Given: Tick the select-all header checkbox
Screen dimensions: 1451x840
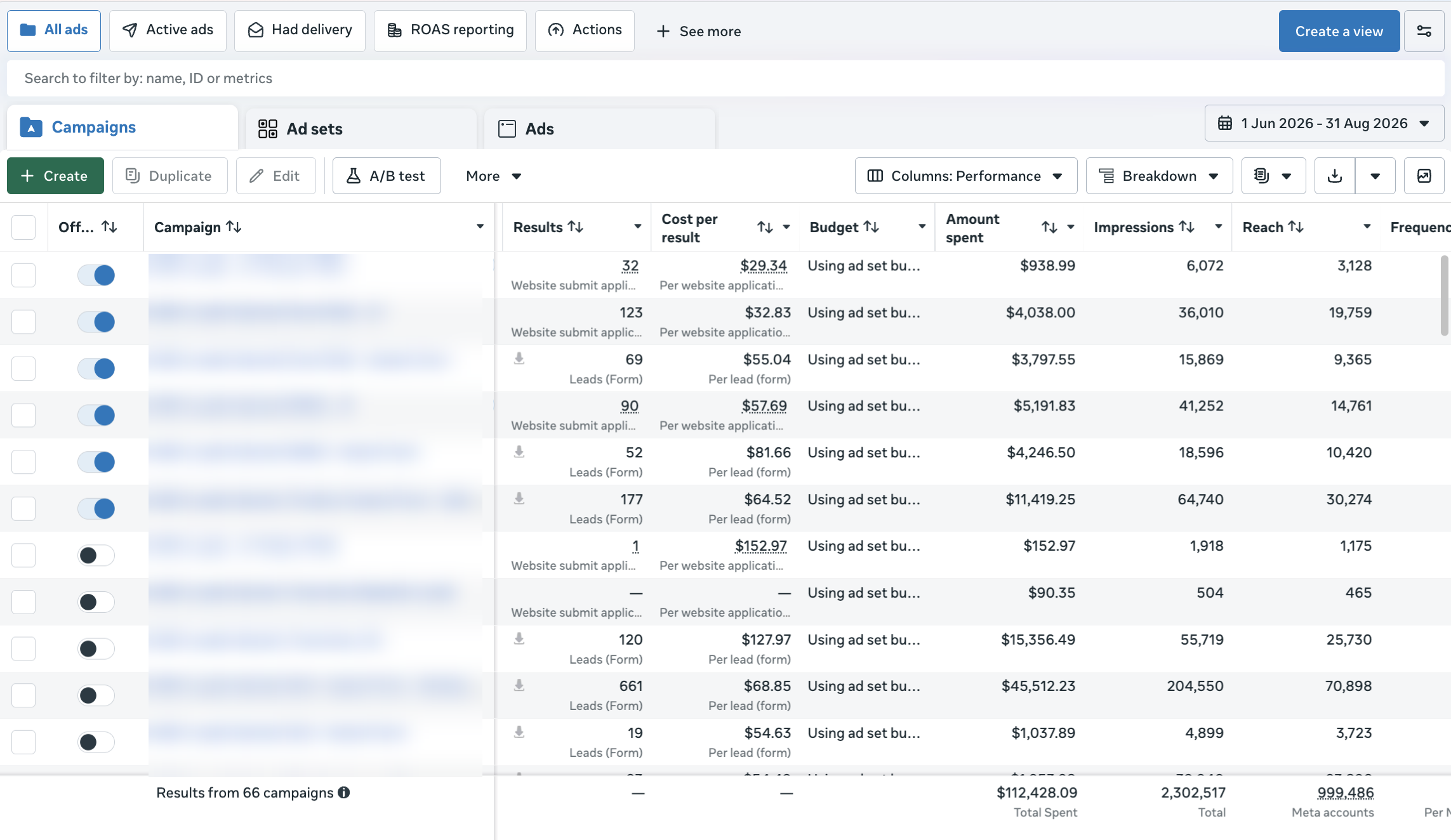Looking at the screenshot, I should point(23,227).
